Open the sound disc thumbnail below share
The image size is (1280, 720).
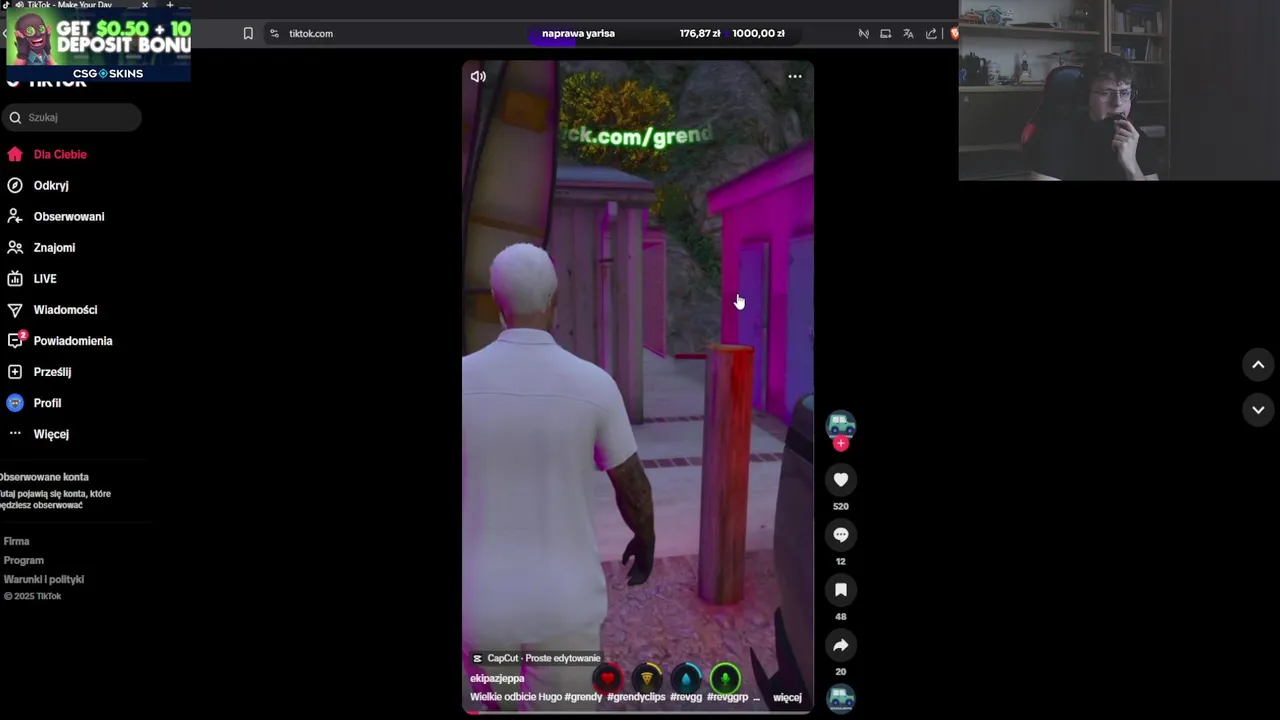coord(841,697)
